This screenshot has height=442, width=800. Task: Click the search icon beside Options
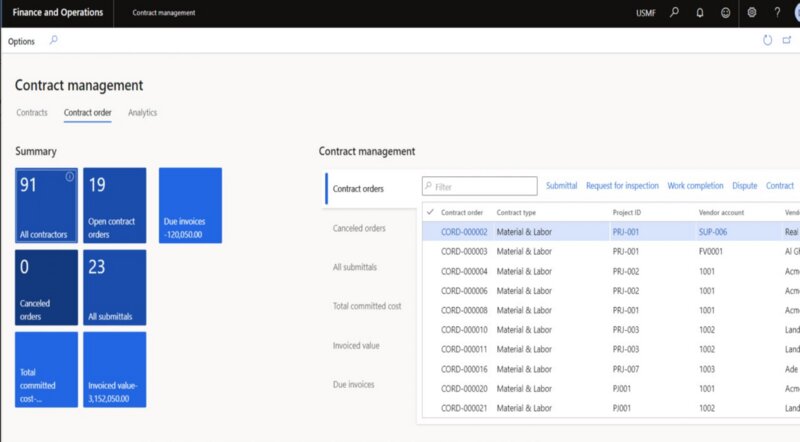[x=53, y=41]
